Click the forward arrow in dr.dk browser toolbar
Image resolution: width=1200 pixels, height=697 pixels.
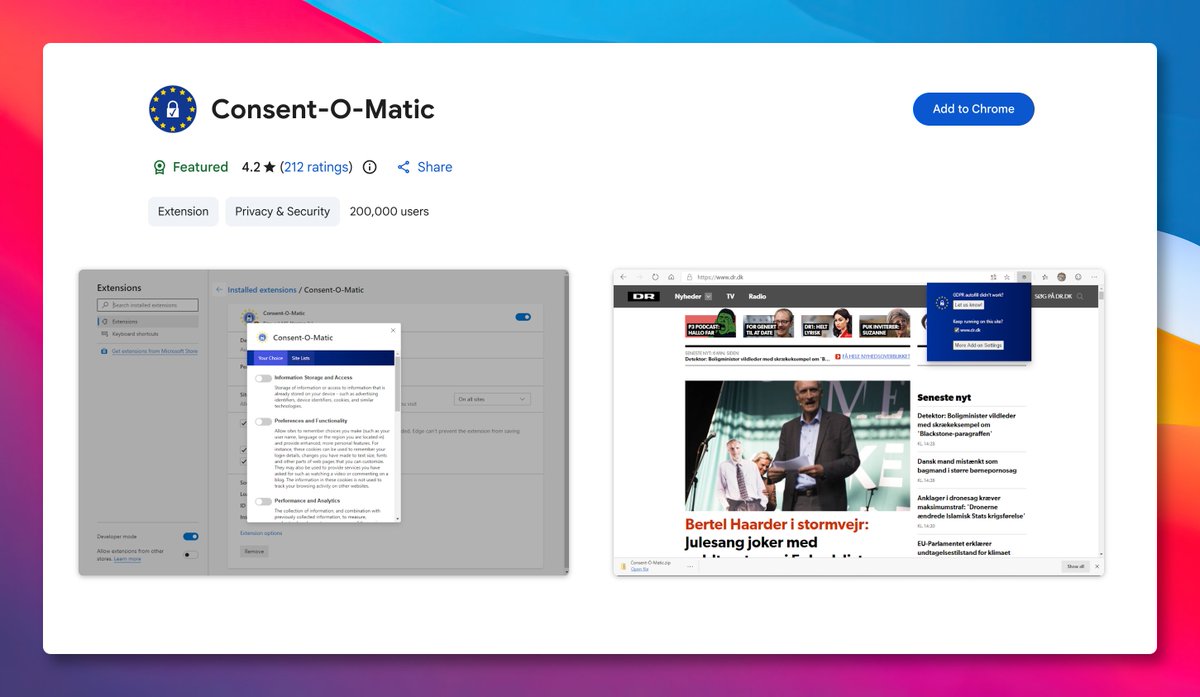click(x=639, y=277)
